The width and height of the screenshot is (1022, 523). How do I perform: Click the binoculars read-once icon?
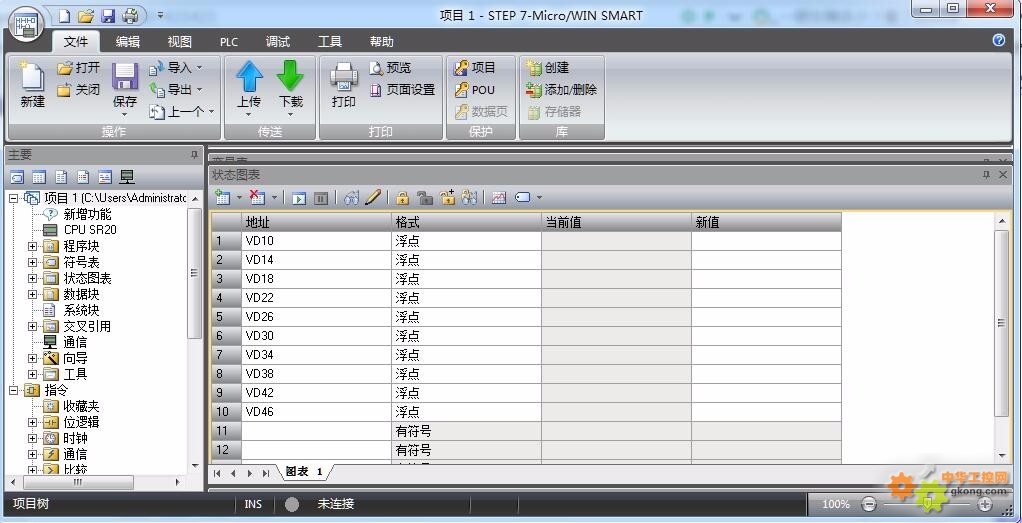[x=351, y=198]
